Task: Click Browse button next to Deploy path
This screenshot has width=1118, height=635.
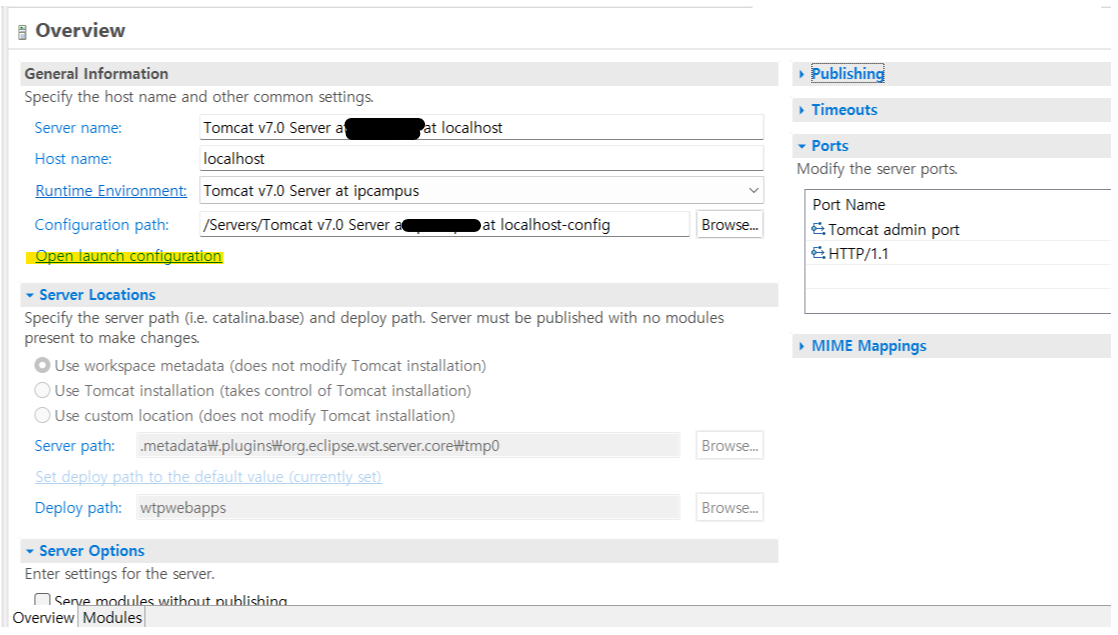Action: click(729, 507)
